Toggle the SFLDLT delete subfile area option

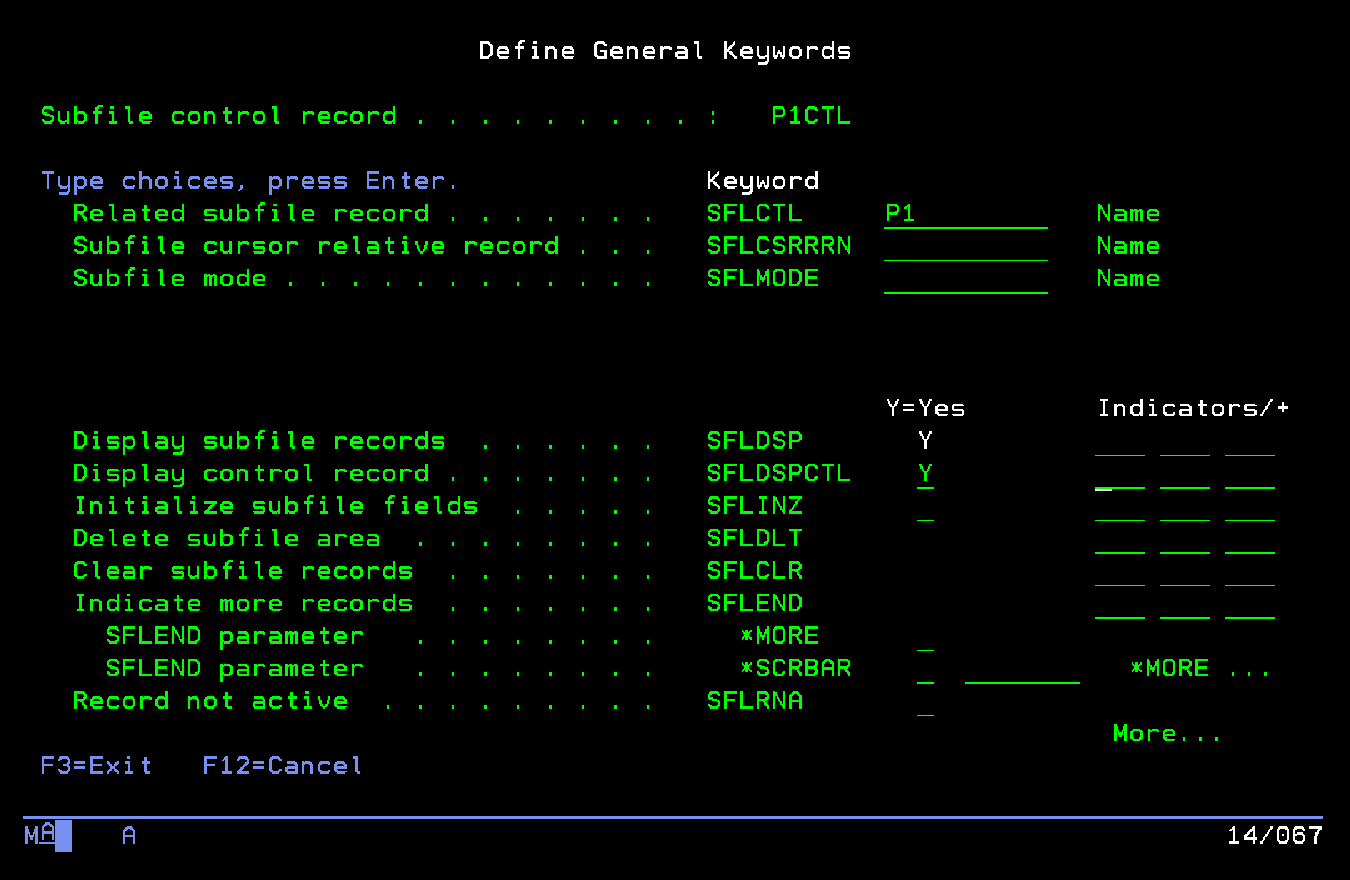coord(925,540)
